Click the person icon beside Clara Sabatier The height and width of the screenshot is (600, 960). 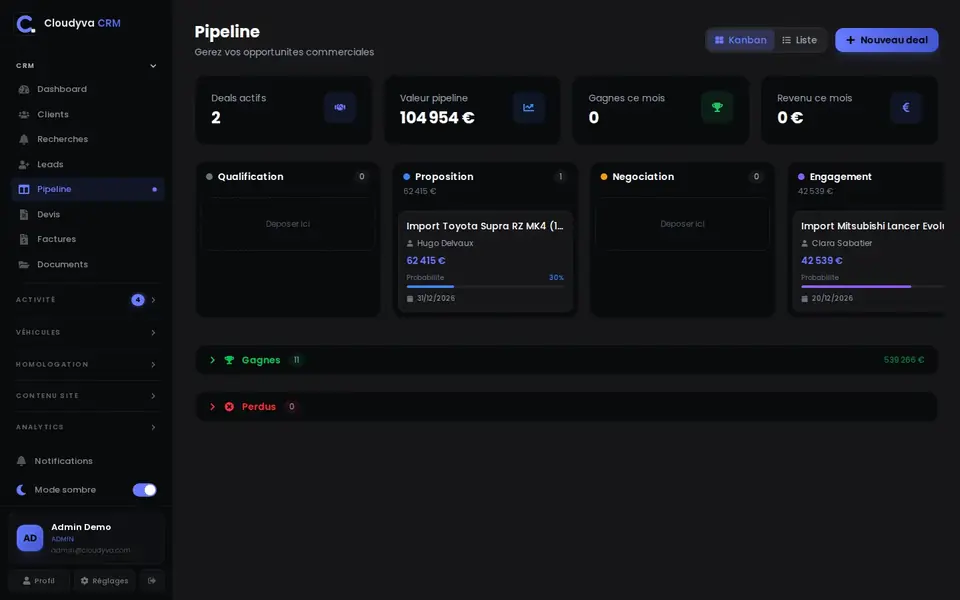coord(804,243)
